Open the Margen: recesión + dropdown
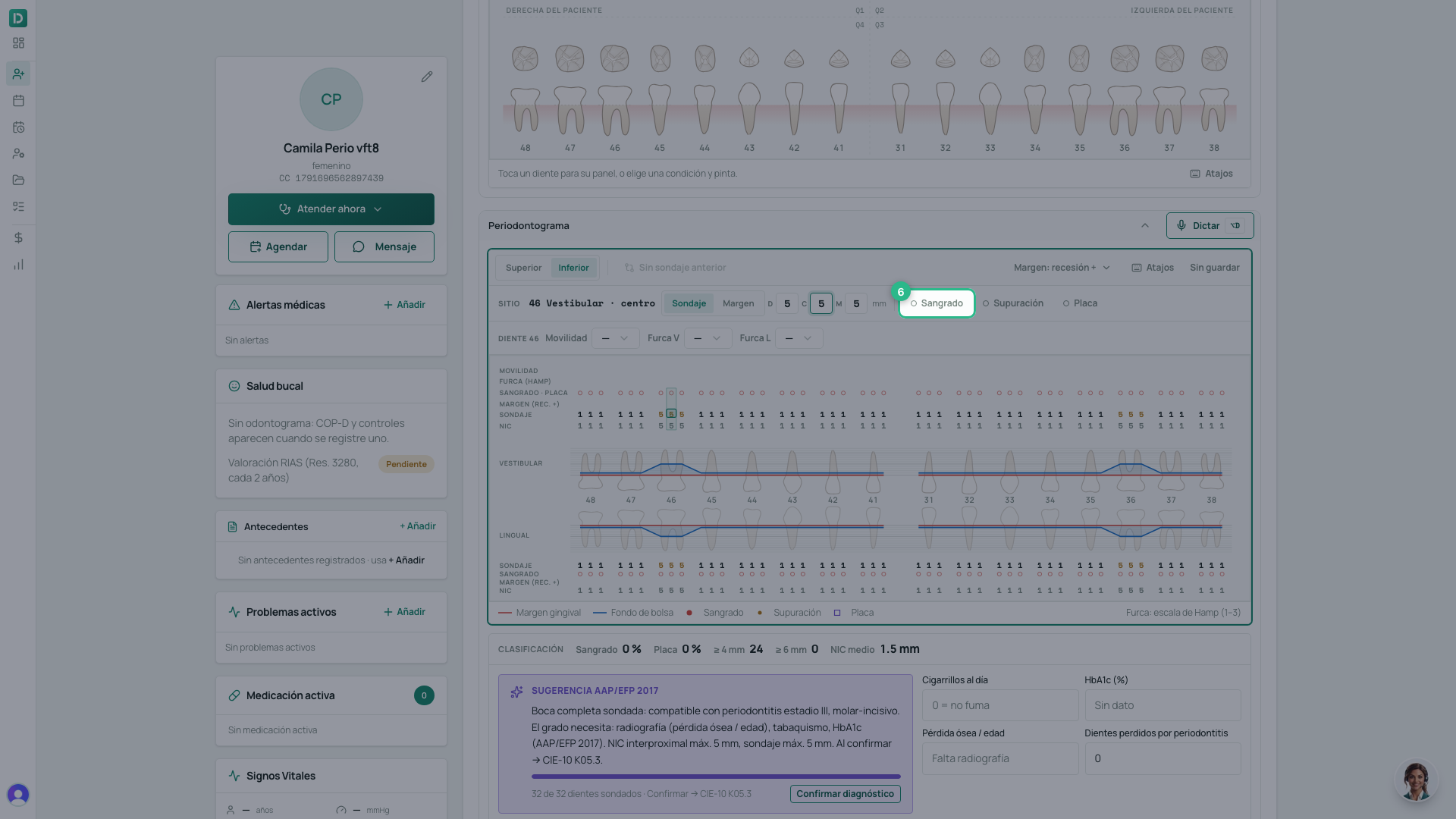Screen dimensions: 1456x819 click(x=1062, y=268)
